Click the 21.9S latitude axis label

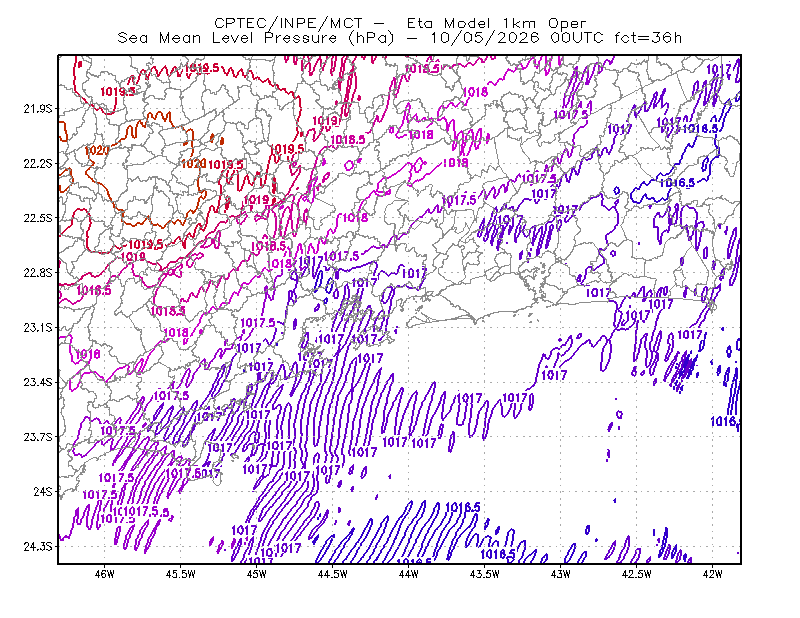click(38, 109)
